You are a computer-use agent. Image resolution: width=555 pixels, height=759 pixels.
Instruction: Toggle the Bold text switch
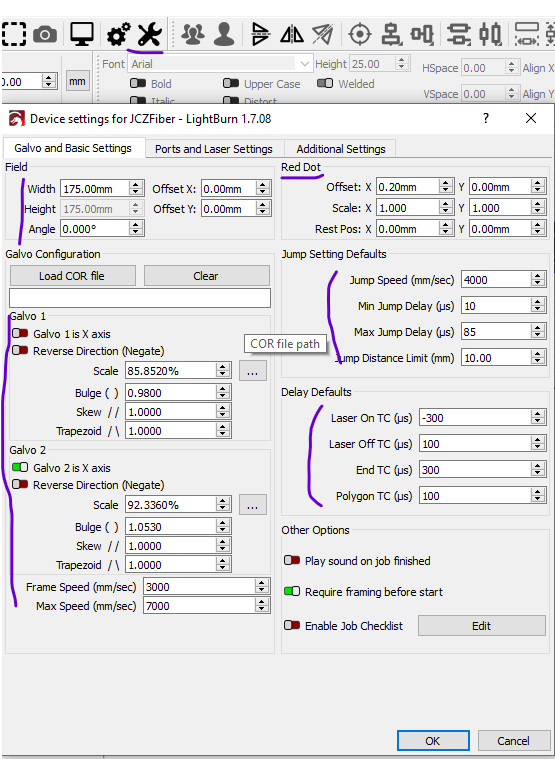pos(138,83)
